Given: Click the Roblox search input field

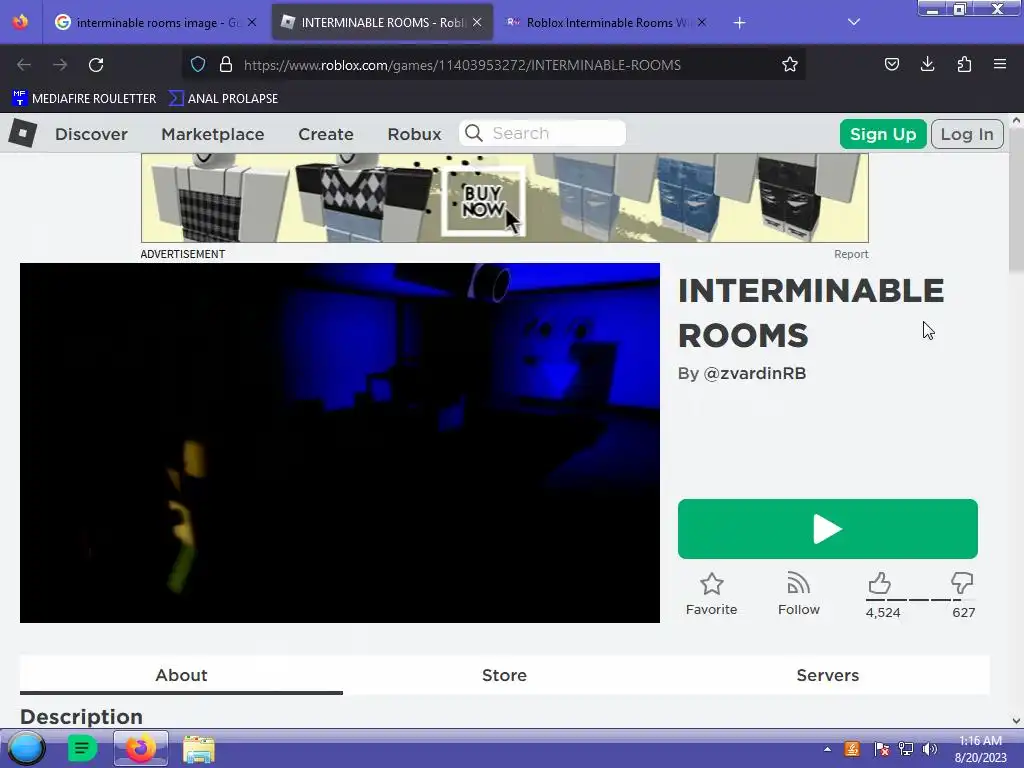Looking at the screenshot, I should coord(543,133).
